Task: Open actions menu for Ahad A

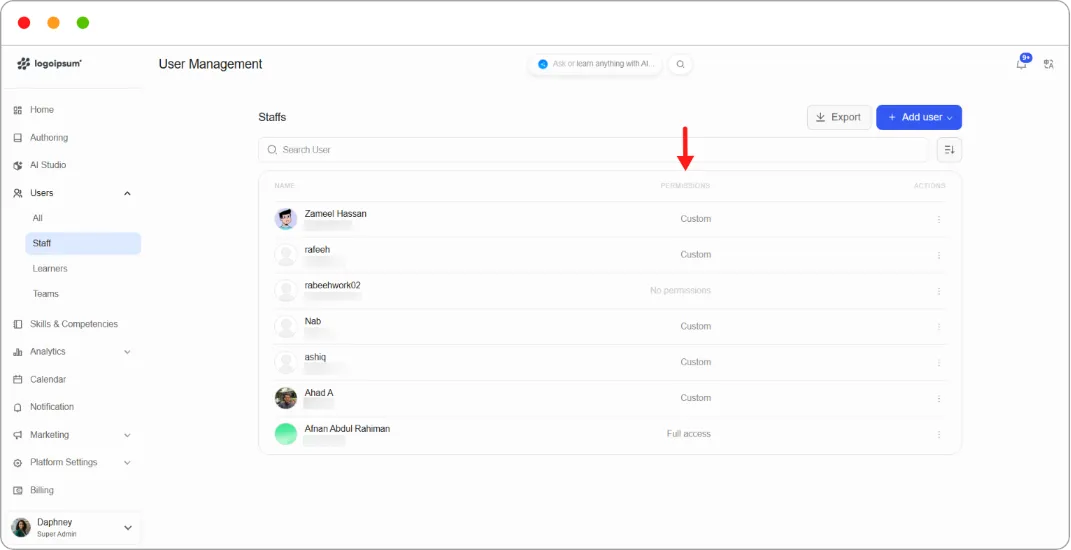Action: tap(939, 398)
